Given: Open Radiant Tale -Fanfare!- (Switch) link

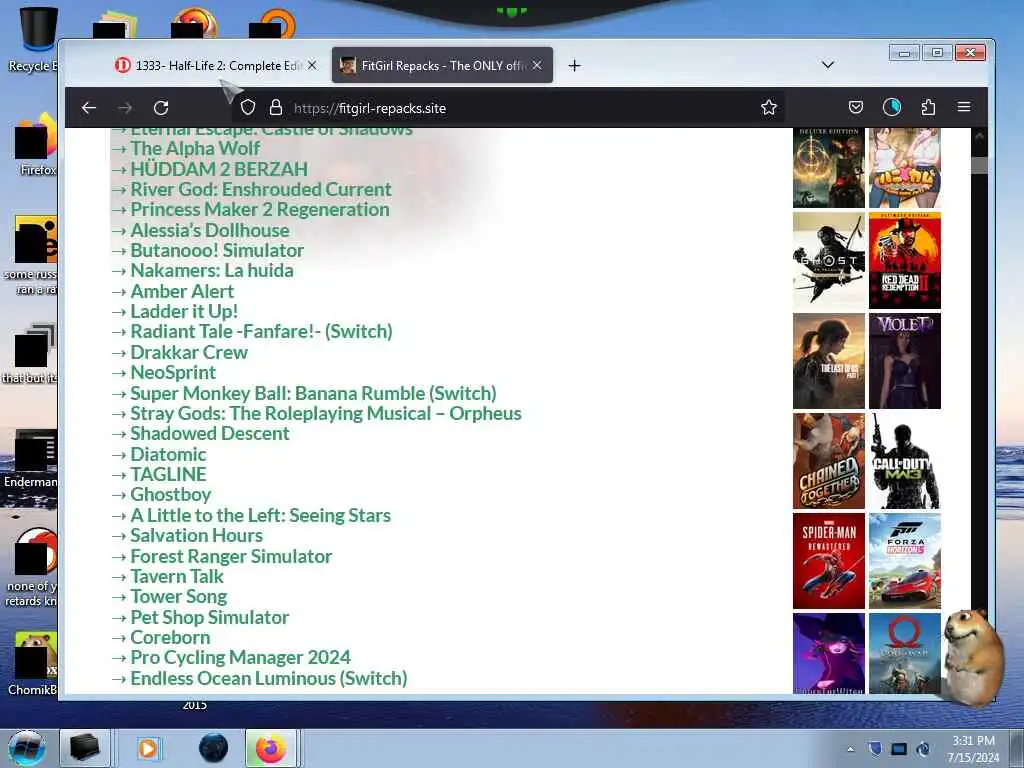Looking at the screenshot, I should pyautogui.click(x=261, y=332).
